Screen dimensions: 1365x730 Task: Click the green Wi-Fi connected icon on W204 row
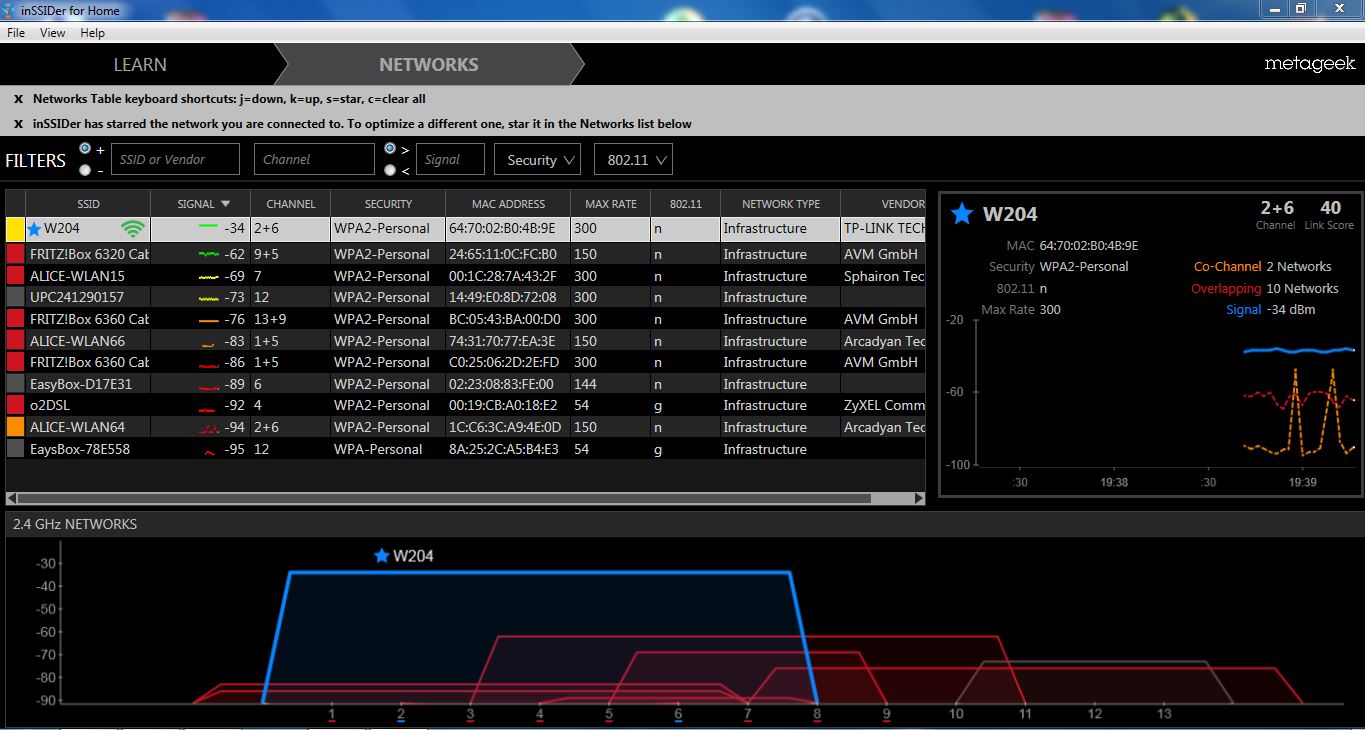click(132, 229)
